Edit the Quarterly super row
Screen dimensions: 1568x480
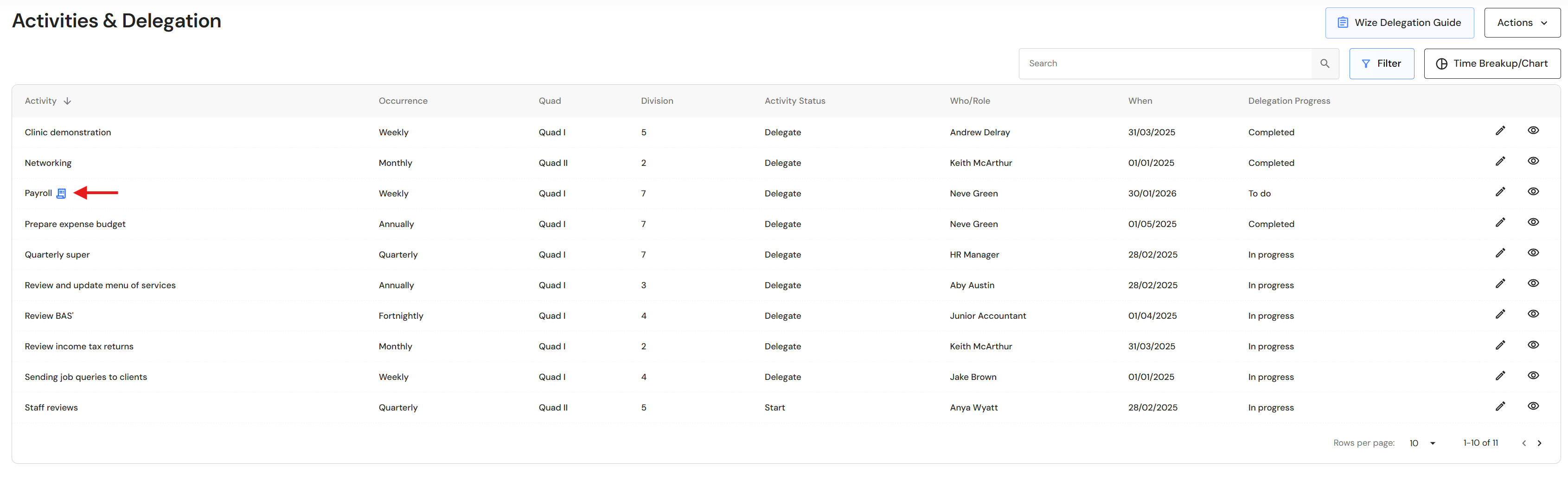(x=1500, y=253)
